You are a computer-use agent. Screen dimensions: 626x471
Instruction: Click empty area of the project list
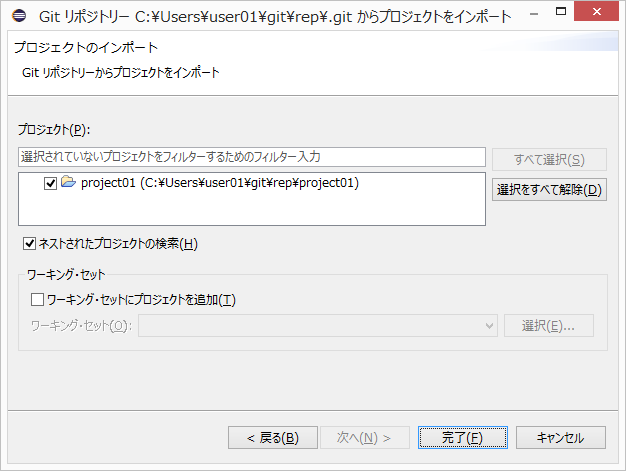[x=250, y=210]
